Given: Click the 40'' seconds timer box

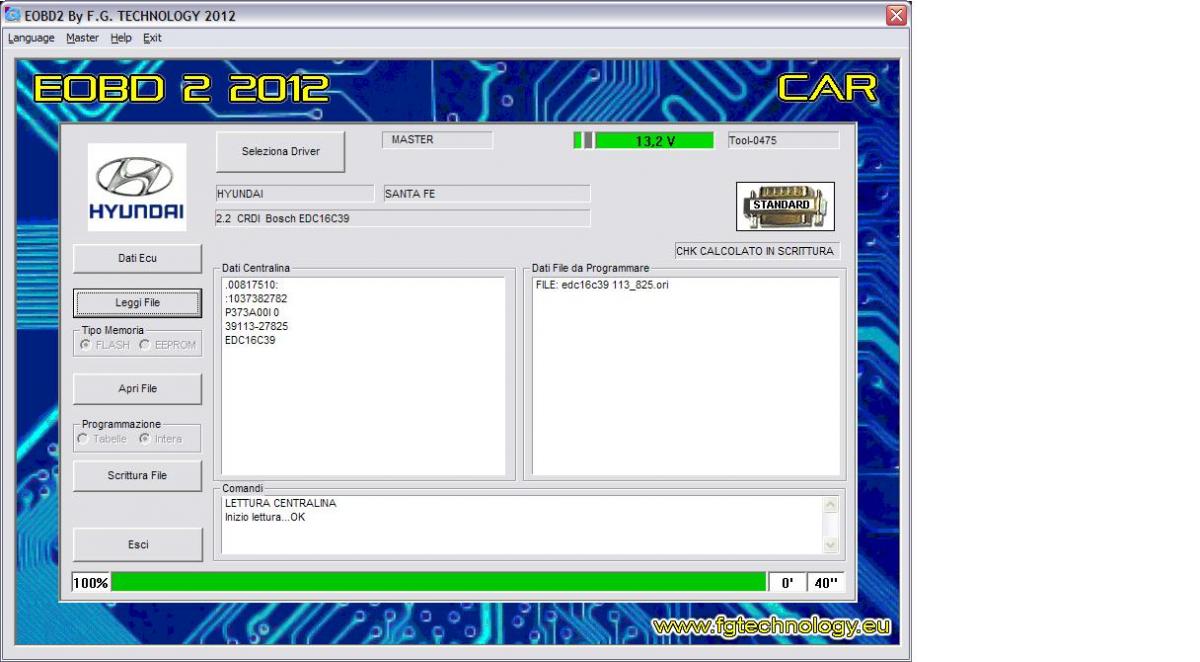Looking at the screenshot, I should pyautogui.click(x=826, y=582).
